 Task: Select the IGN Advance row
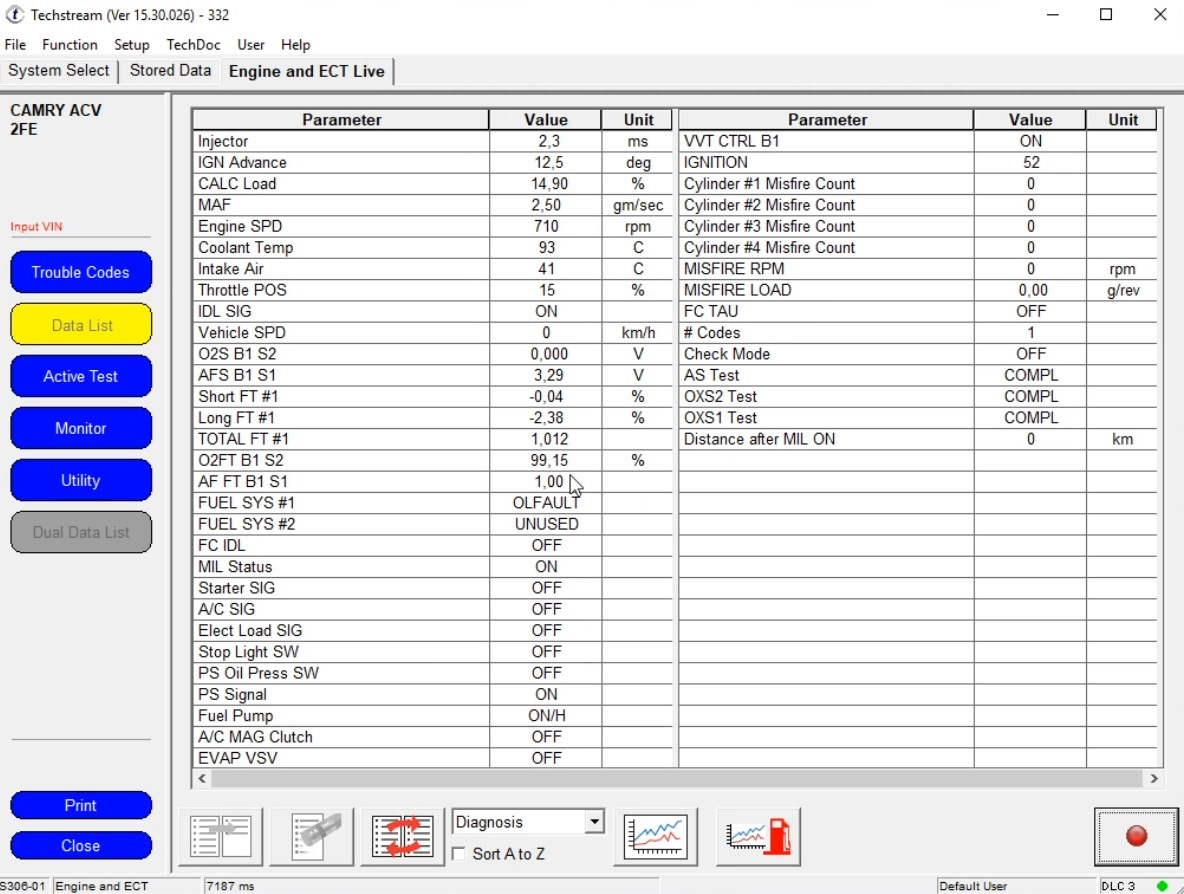coord(433,162)
